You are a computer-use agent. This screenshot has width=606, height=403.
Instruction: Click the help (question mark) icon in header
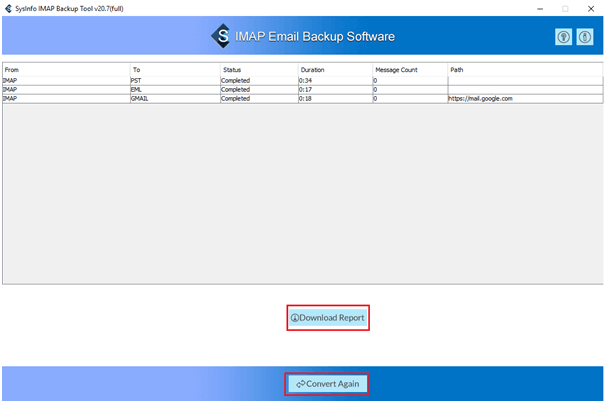564,37
